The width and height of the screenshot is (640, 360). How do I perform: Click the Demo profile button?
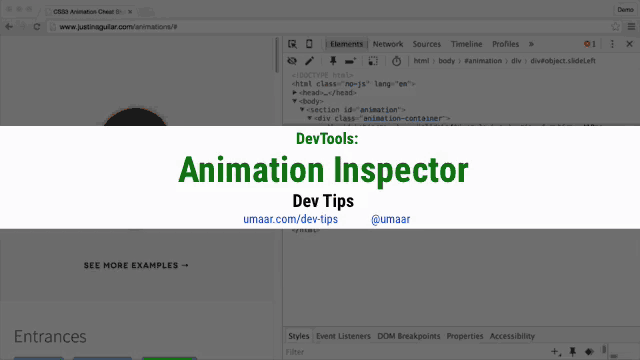[625, 10]
